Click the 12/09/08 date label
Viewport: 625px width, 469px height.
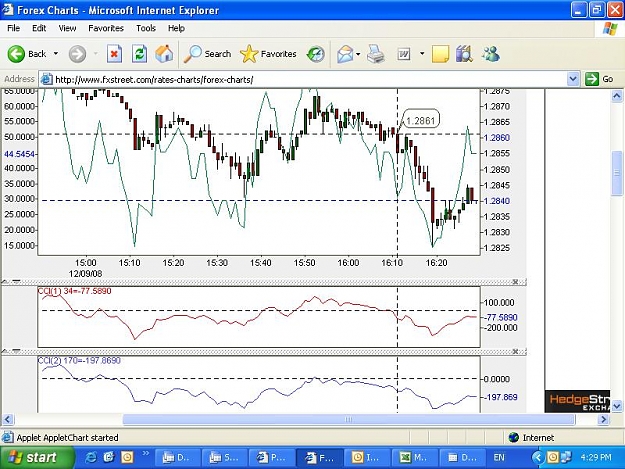[85, 274]
